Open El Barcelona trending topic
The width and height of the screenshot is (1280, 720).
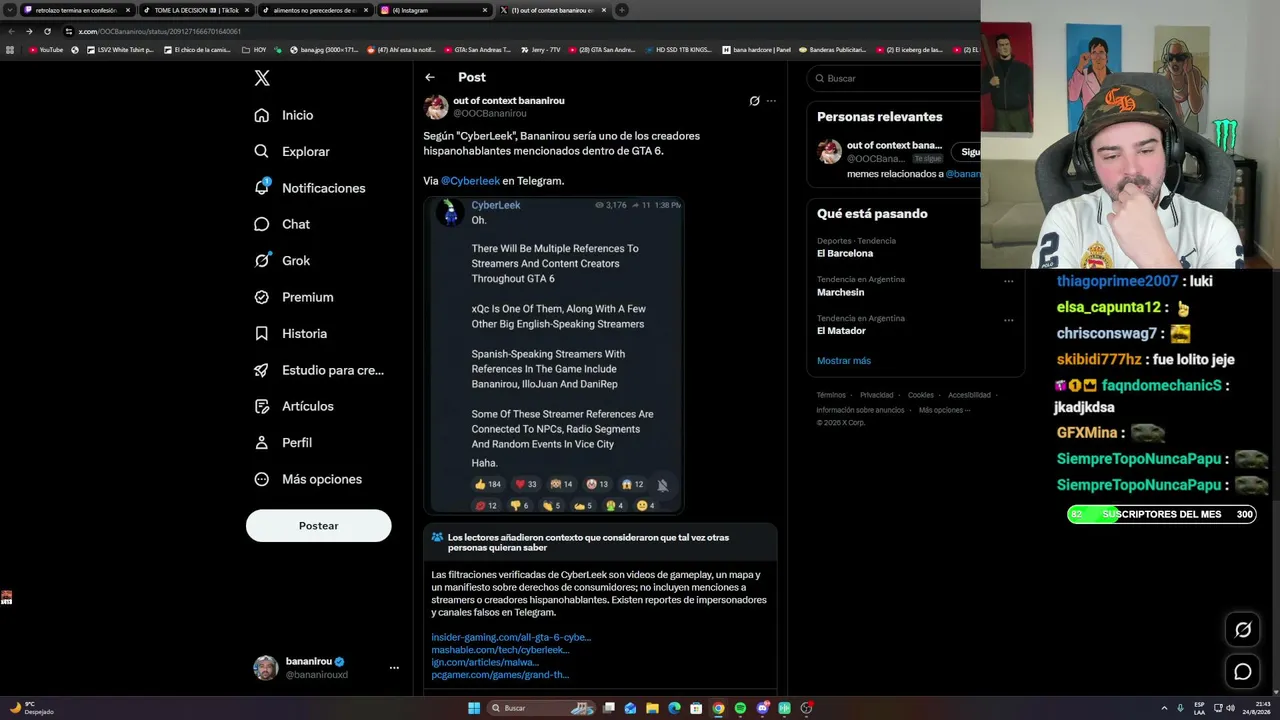point(845,254)
